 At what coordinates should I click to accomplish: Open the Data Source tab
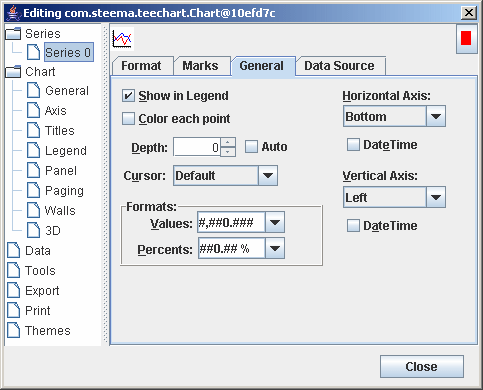point(340,66)
